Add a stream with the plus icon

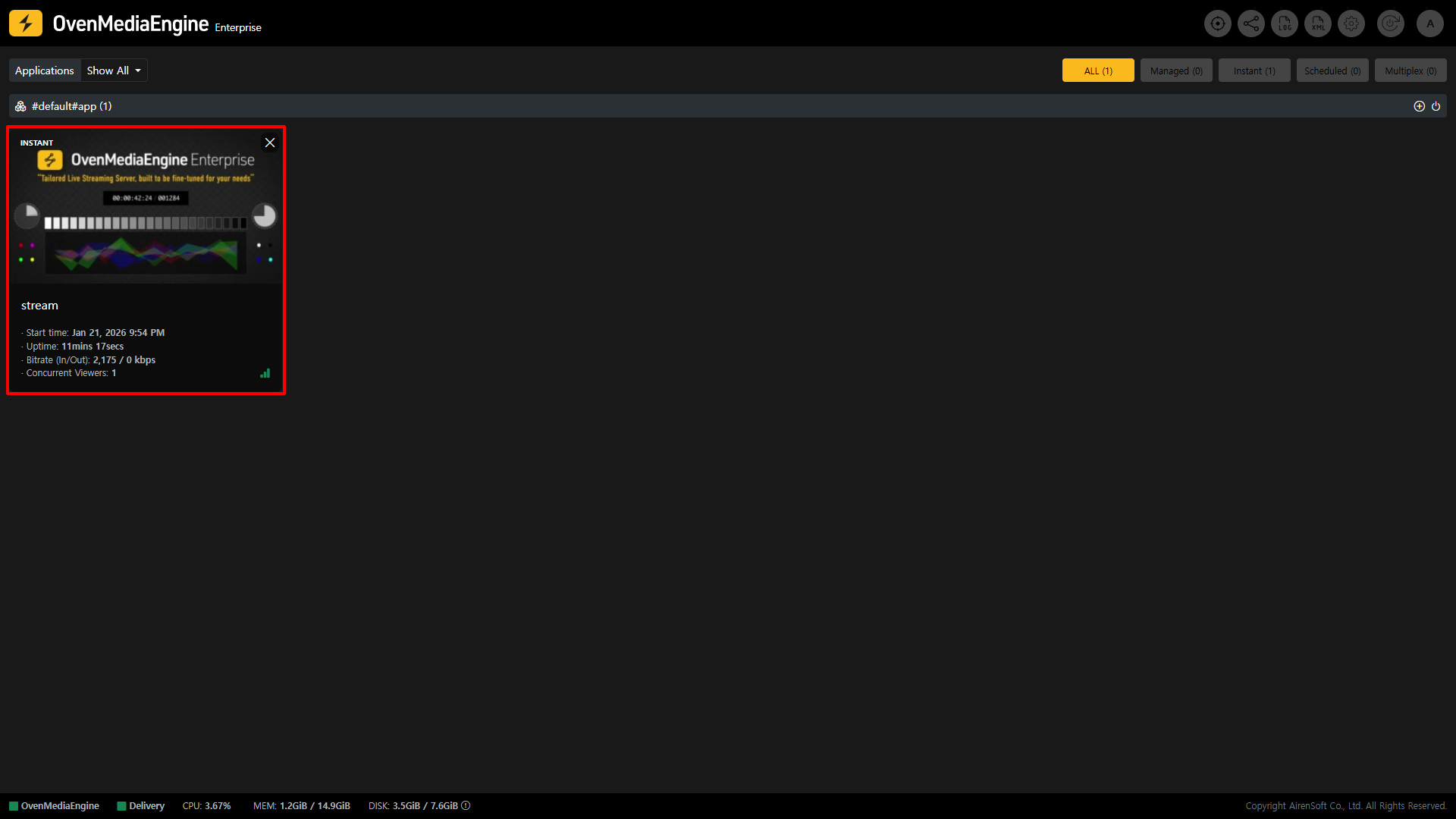pyautogui.click(x=1419, y=106)
